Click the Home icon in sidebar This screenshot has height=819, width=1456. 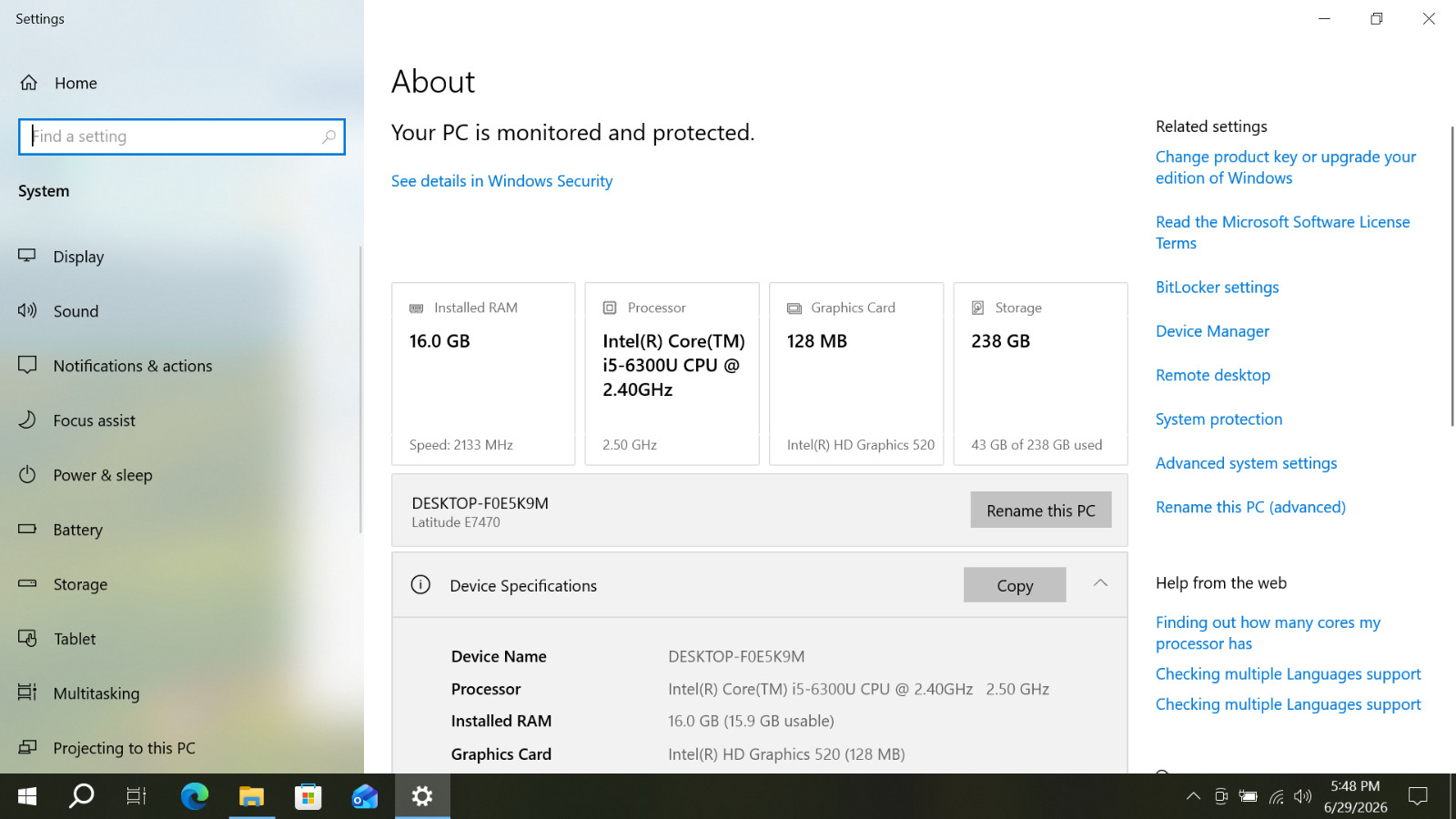(29, 83)
